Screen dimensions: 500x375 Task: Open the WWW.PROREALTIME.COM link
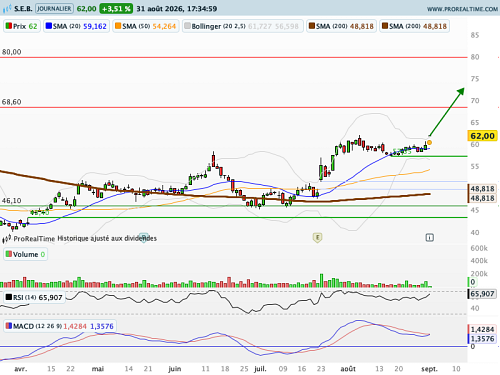(x=462, y=9)
